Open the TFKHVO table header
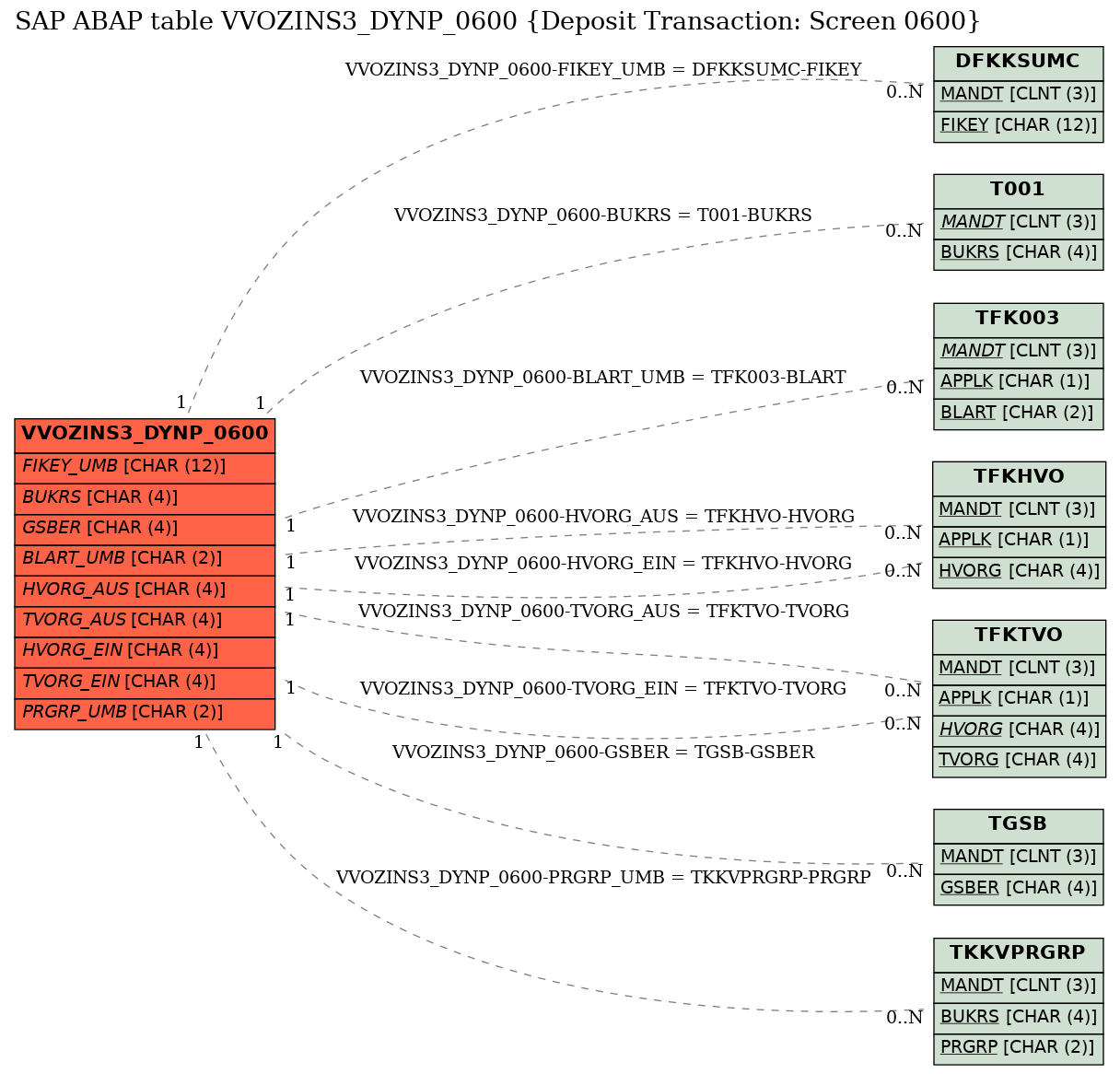 (1018, 477)
